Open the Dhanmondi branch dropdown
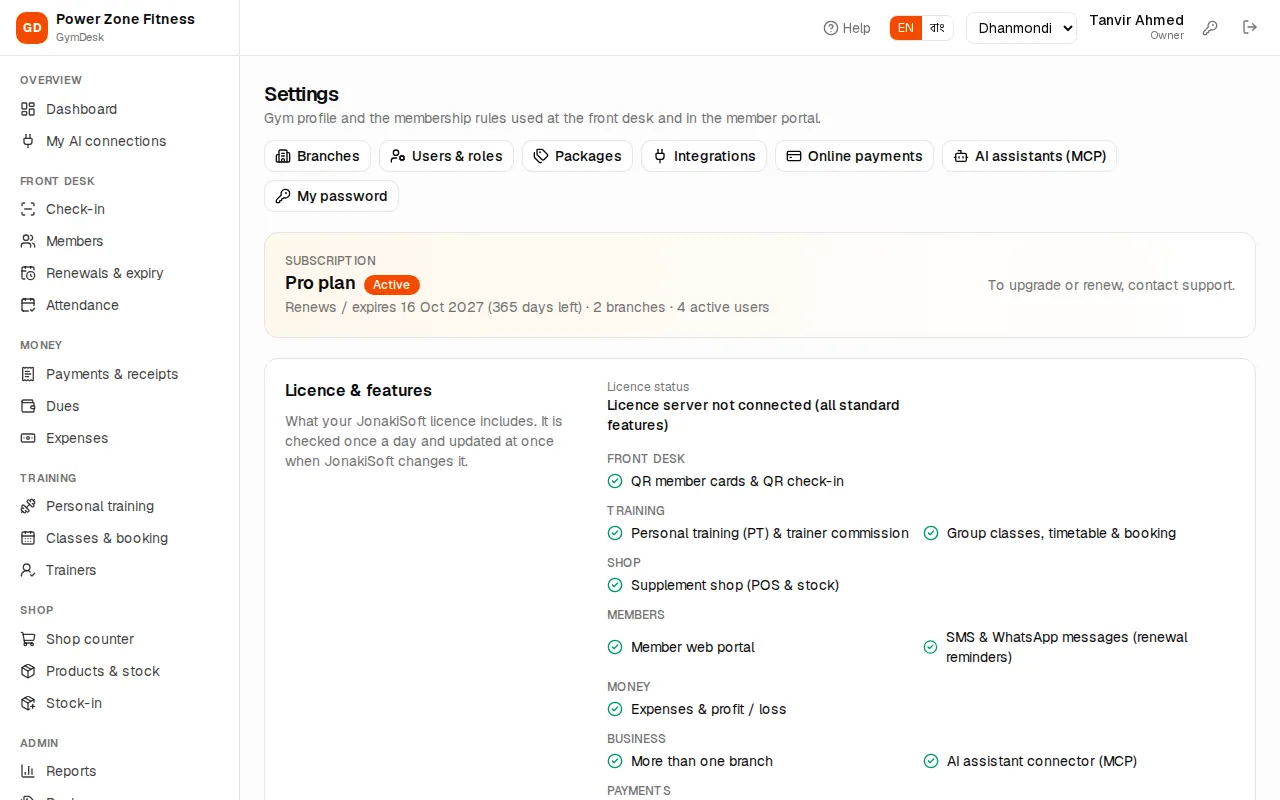The width and height of the screenshot is (1280, 800). (1021, 28)
